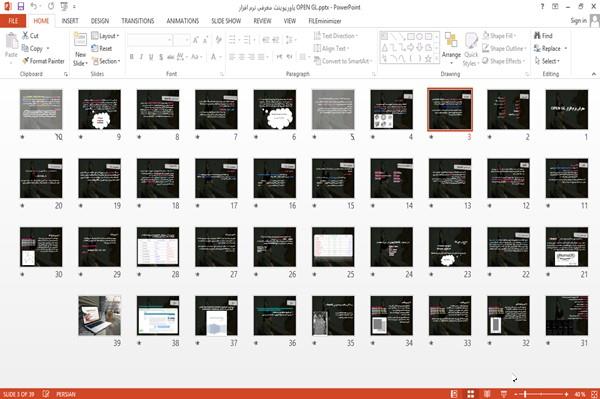Click the Sign in link
This screenshot has height=399, width=600.
pyautogui.click(x=578, y=21)
